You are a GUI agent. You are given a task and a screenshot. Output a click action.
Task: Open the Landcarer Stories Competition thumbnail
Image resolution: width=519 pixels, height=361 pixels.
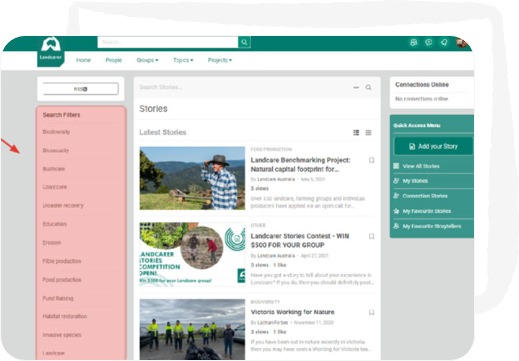192,254
